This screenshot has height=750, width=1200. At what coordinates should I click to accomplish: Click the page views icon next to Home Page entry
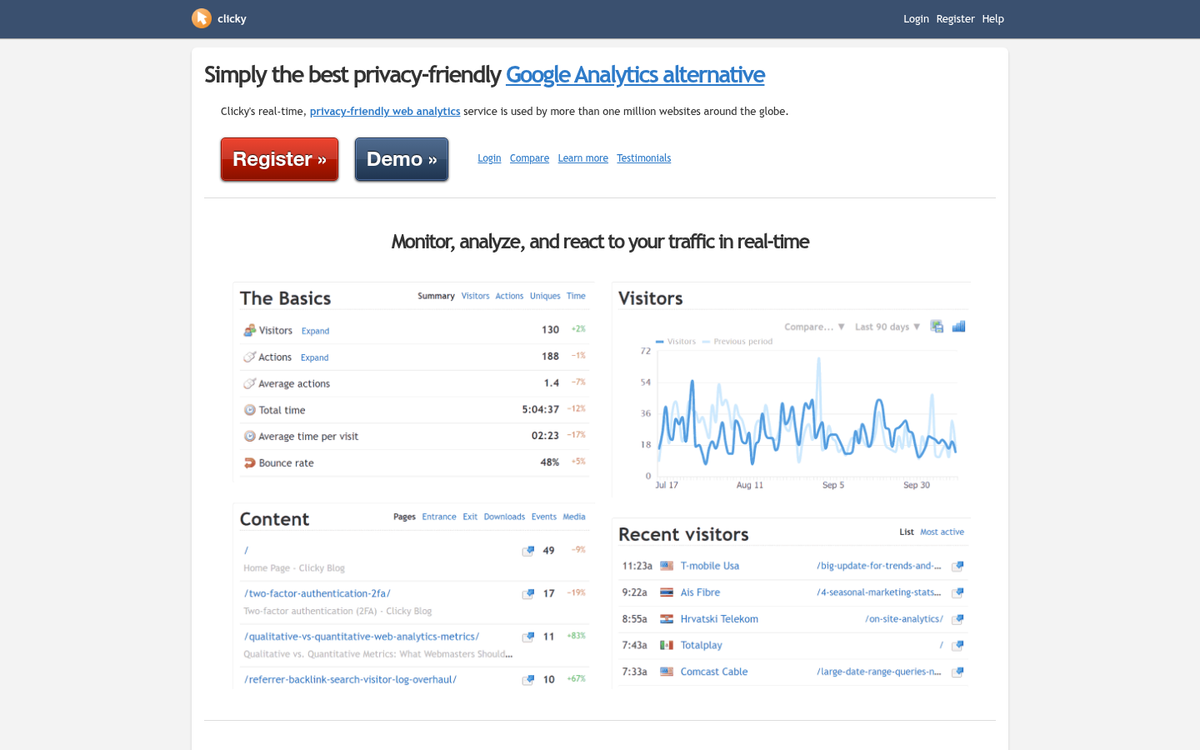(x=528, y=550)
